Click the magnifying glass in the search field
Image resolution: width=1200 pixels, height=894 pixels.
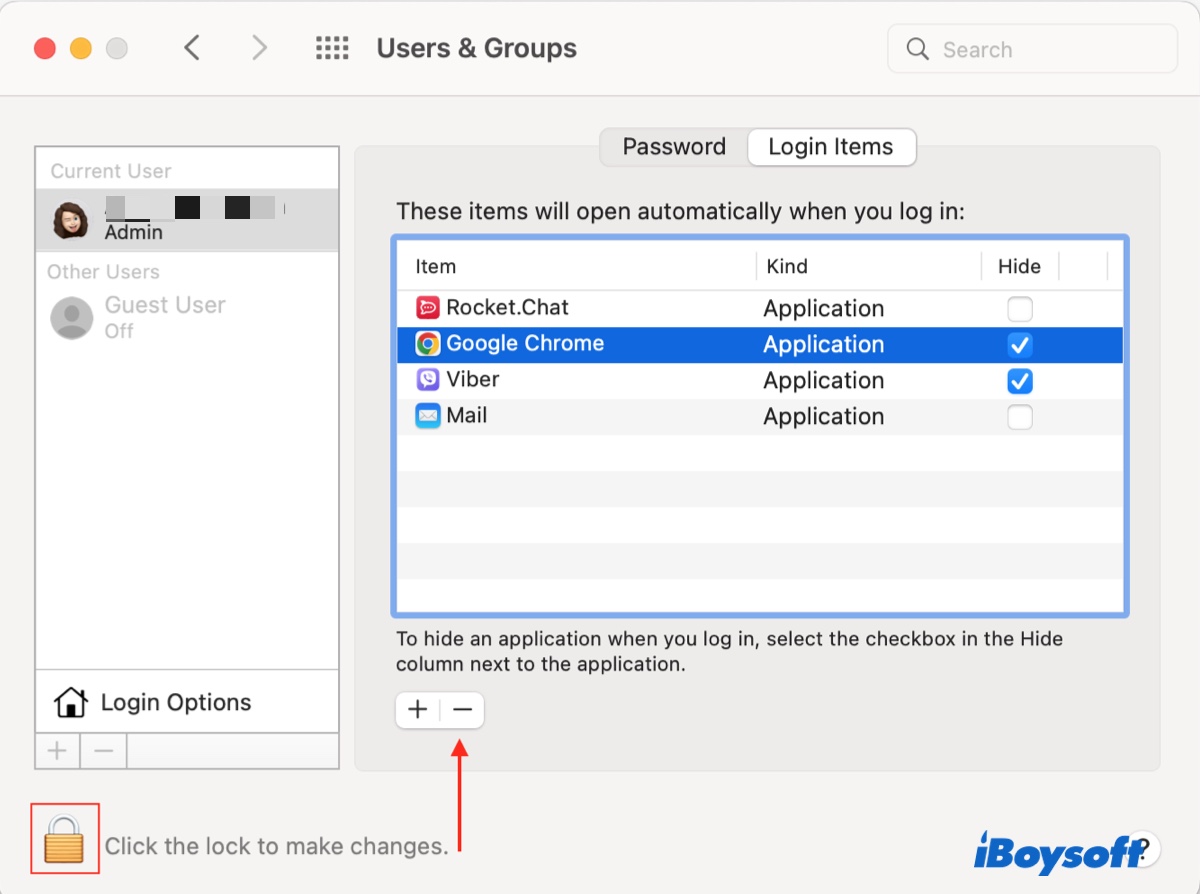917,49
